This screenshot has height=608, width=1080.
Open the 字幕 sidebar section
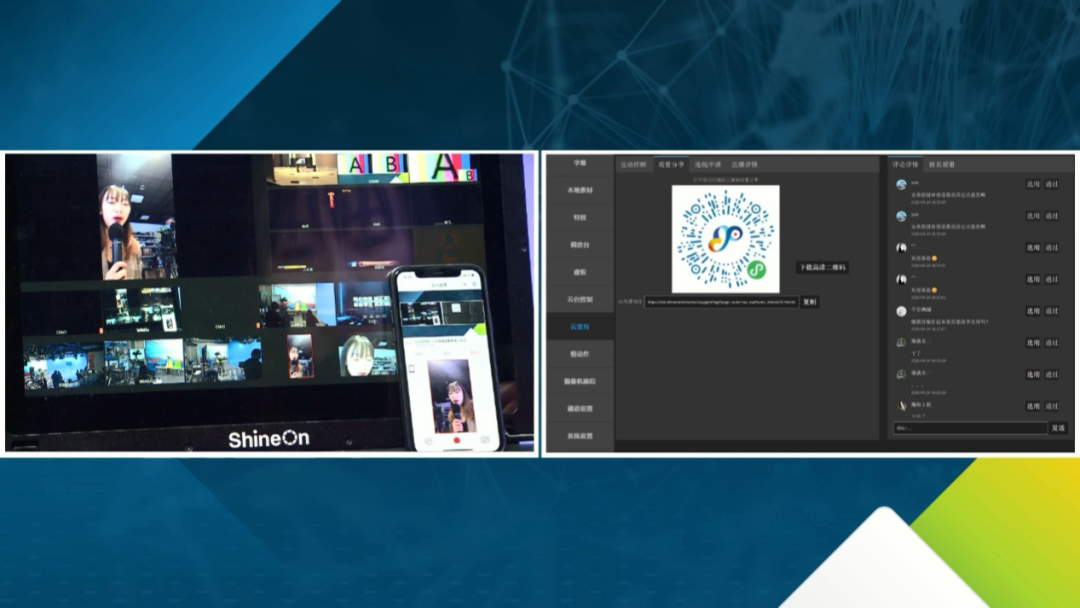pos(580,163)
